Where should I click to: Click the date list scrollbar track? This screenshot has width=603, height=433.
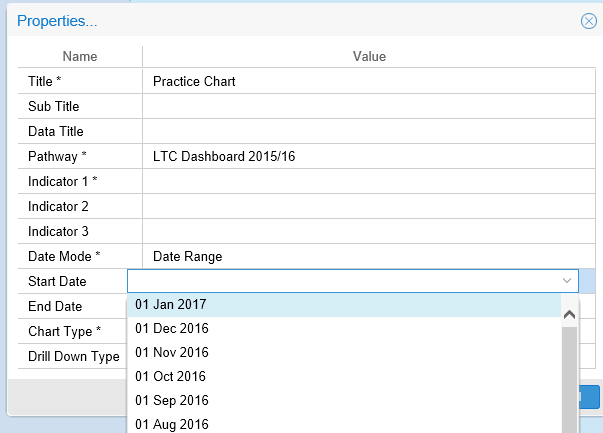pos(570,380)
